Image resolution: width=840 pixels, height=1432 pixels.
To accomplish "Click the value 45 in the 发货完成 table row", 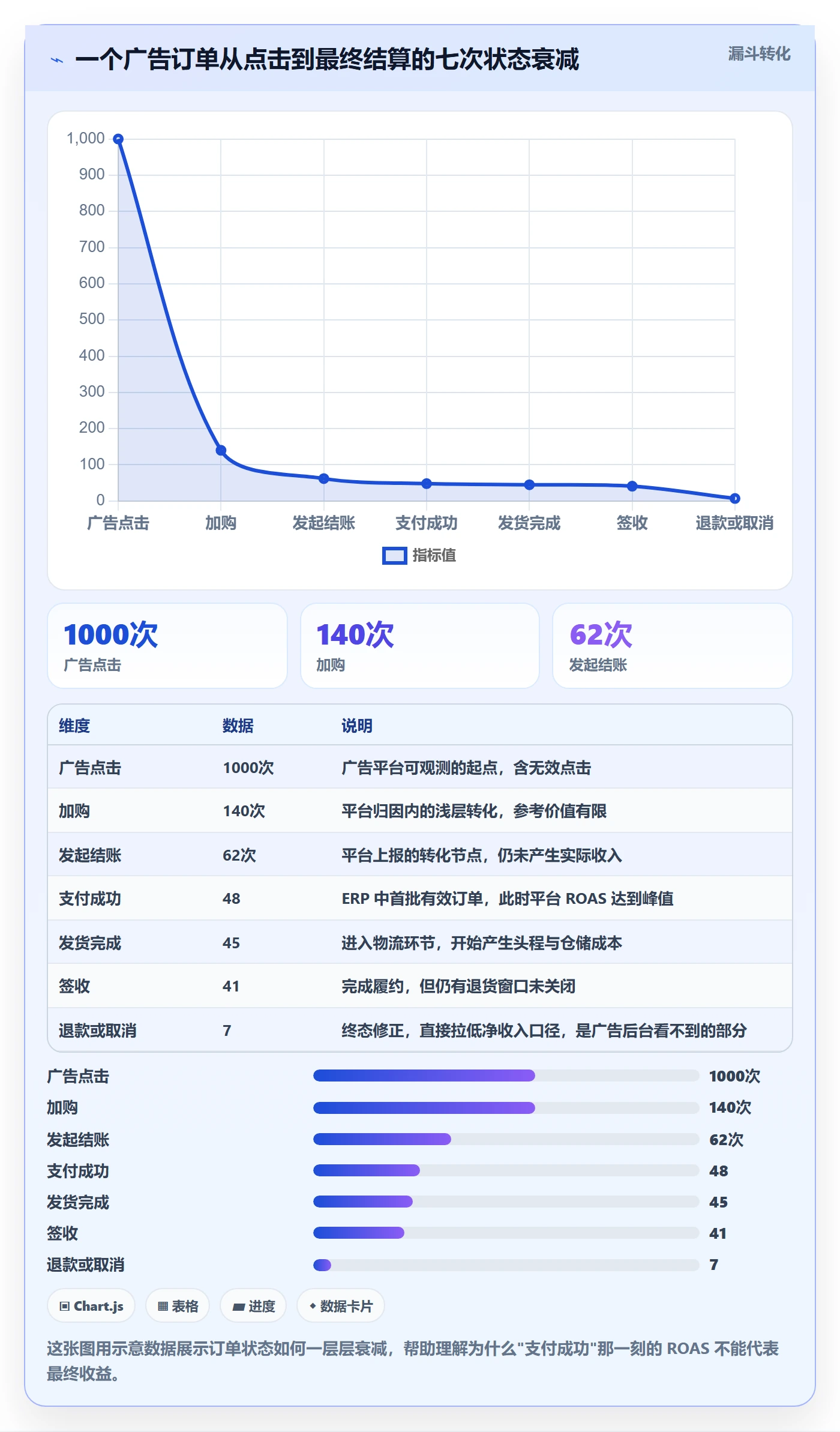I will [x=232, y=943].
